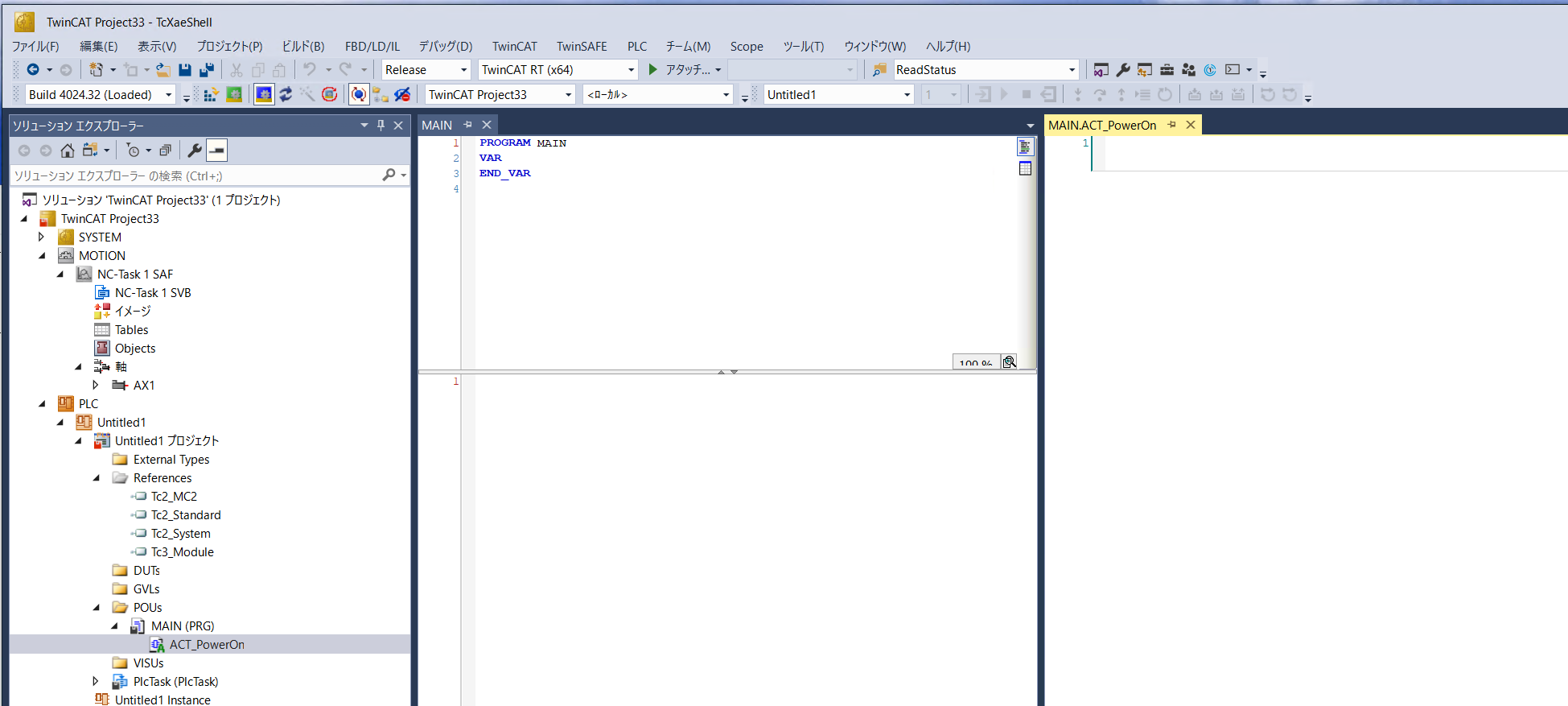
Task: Click the zoom magnifier icon in MAIN declaration editor
Action: 1009,361
